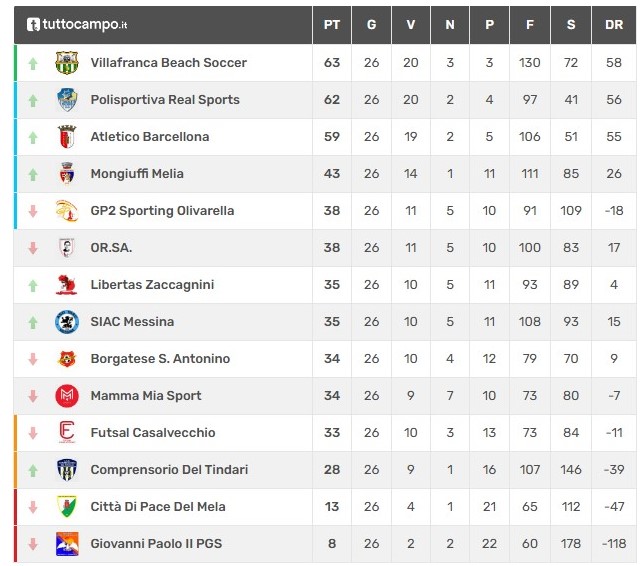Viewport: 644px width, 566px height.
Task: Click the Mongiuffi Melia team crest
Action: (67, 174)
